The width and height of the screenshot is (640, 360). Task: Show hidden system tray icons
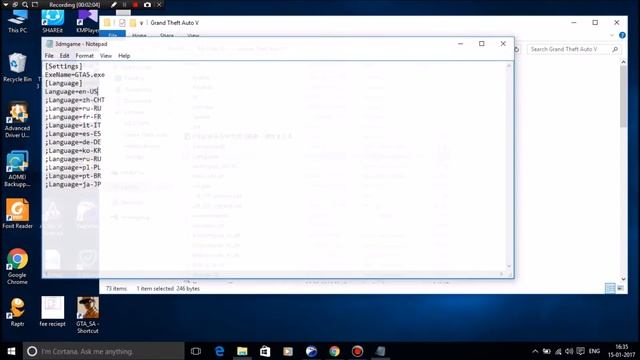click(535, 351)
